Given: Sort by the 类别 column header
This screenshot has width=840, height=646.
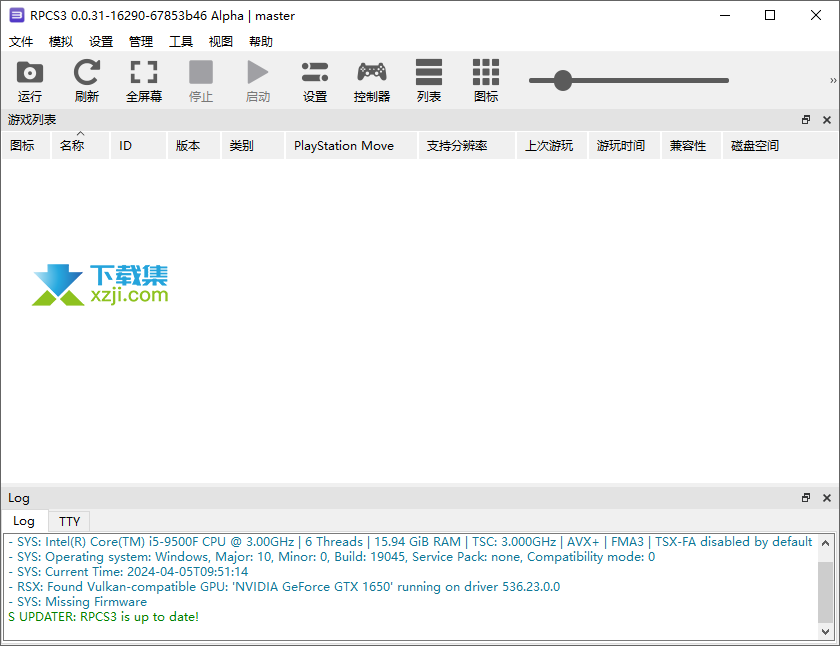Looking at the screenshot, I should point(253,146).
